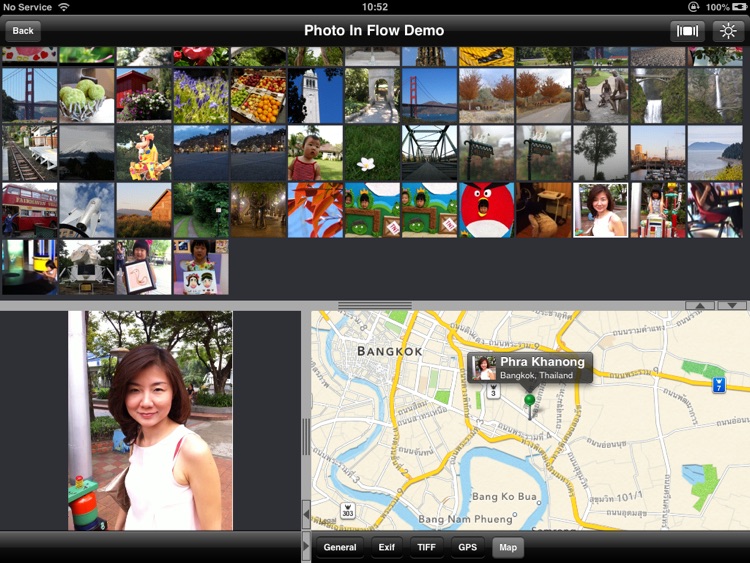Select the baby in red dress thumbnail
The width and height of the screenshot is (750, 563).
click(315, 153)
